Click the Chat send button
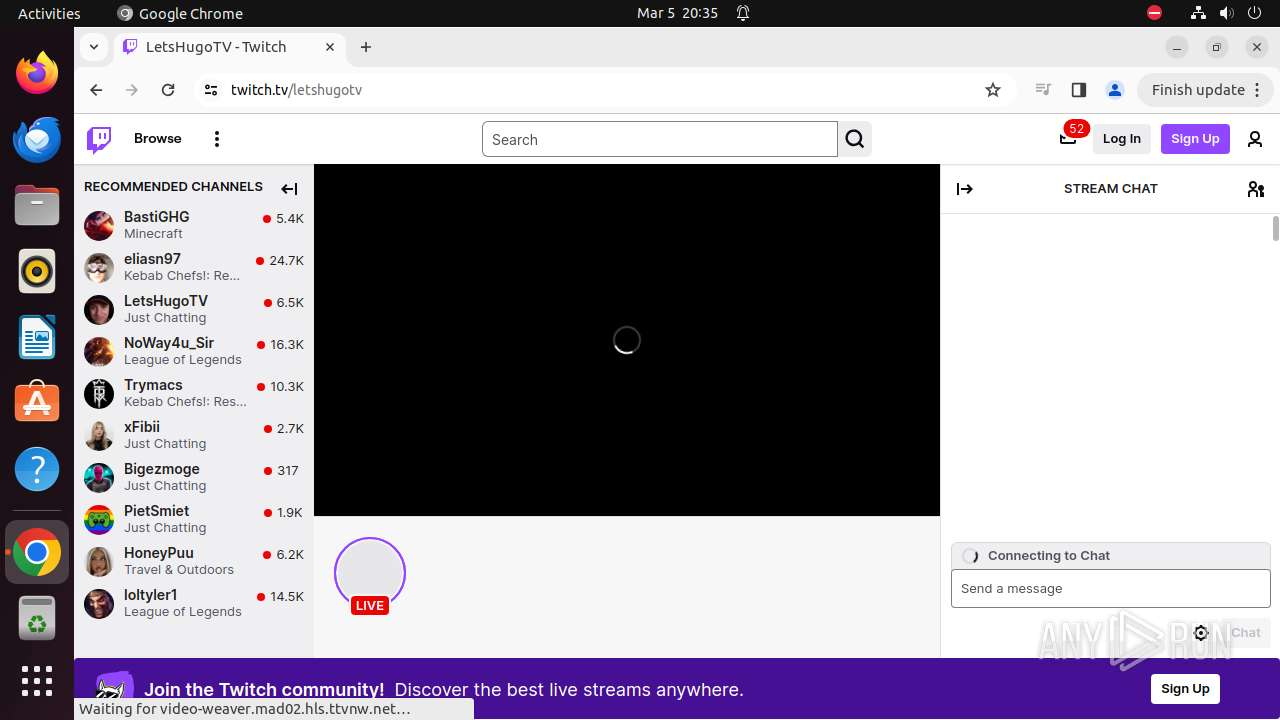The width and height of the screenshot is (1280, 720). [1245, 633]
